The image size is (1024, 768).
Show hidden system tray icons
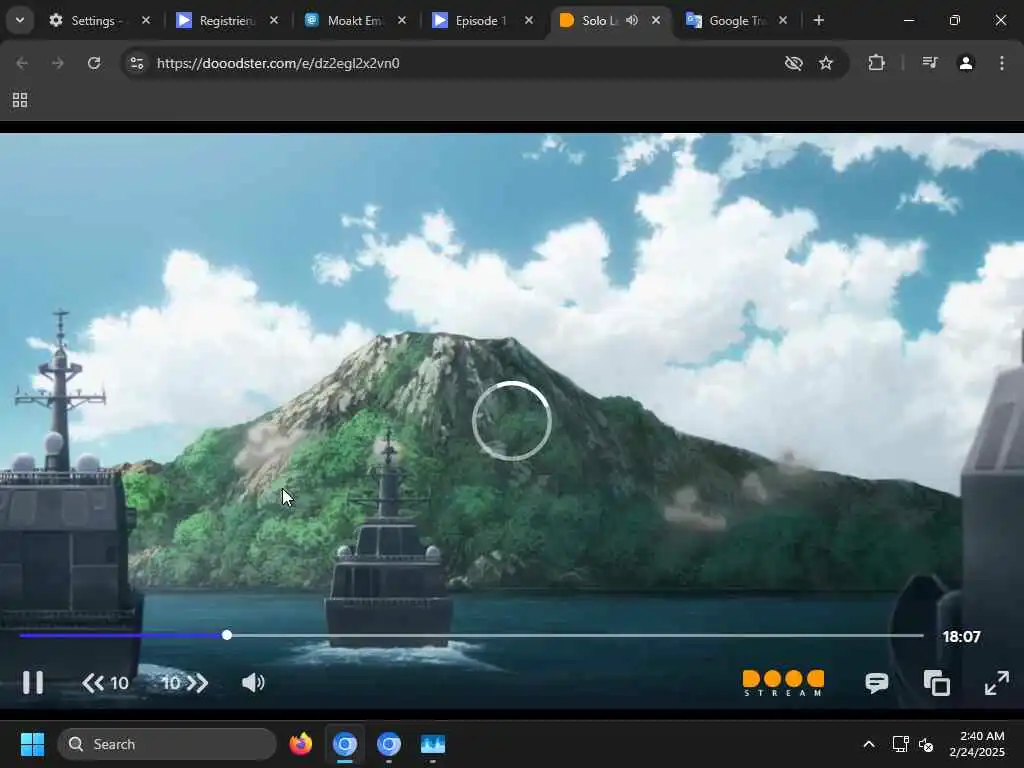pos(869,744)
